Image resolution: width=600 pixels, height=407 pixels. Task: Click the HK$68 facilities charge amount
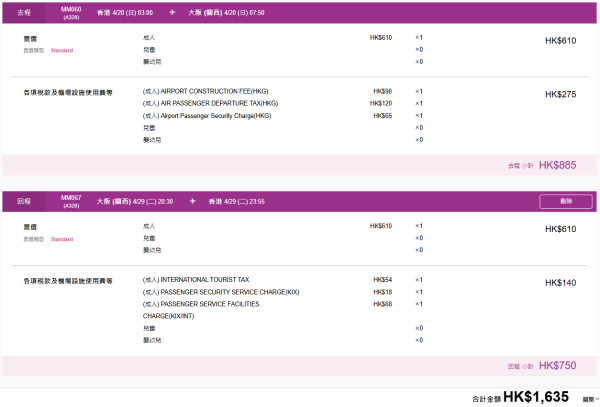(x=383, y=304)
